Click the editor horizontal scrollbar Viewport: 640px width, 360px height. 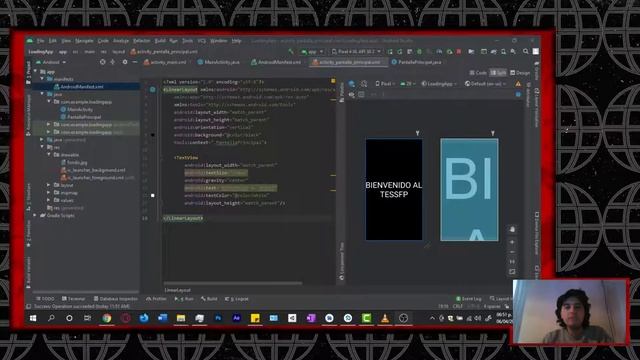point(233,283)
